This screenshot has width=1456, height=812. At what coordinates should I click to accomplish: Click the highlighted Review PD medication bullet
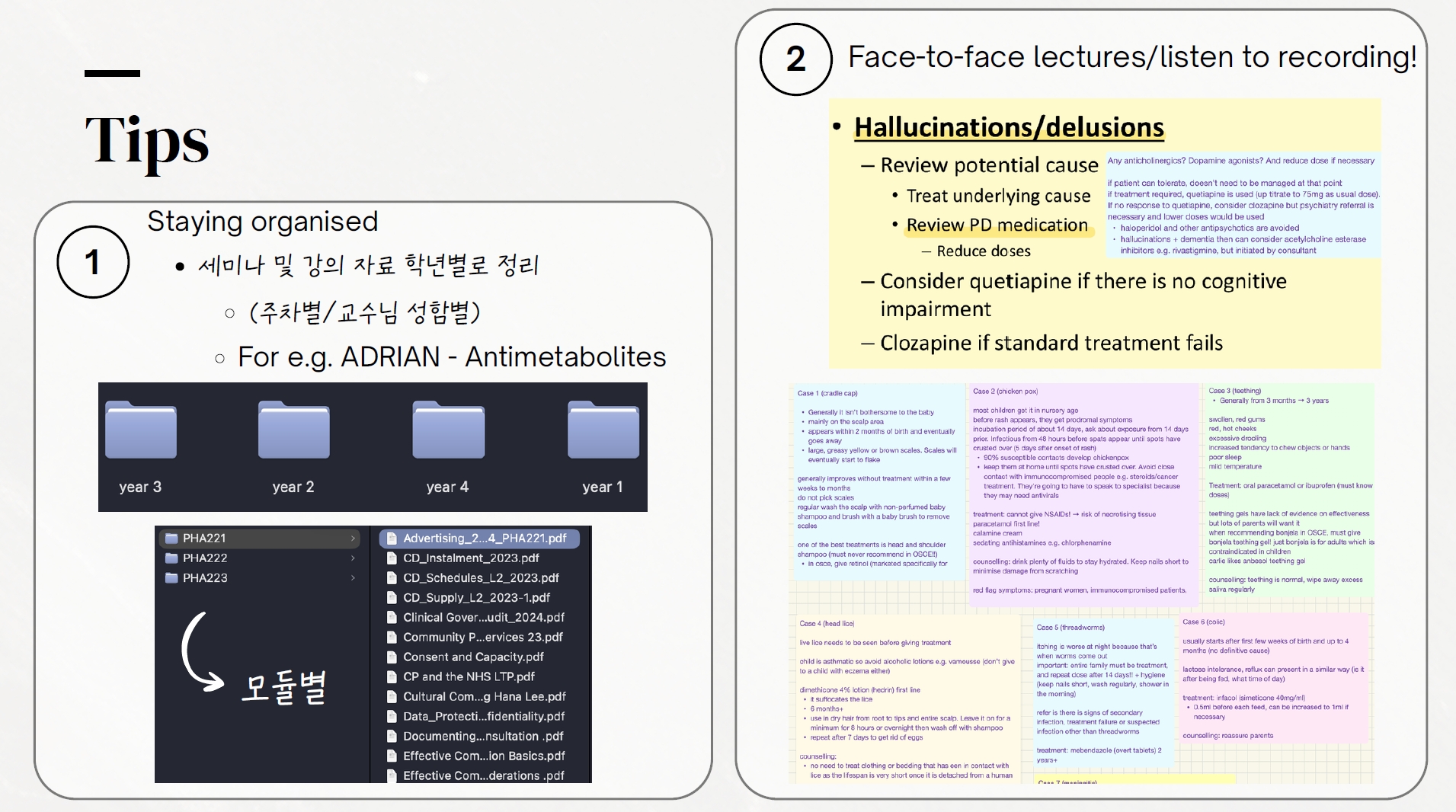click(x=997, y=225)
